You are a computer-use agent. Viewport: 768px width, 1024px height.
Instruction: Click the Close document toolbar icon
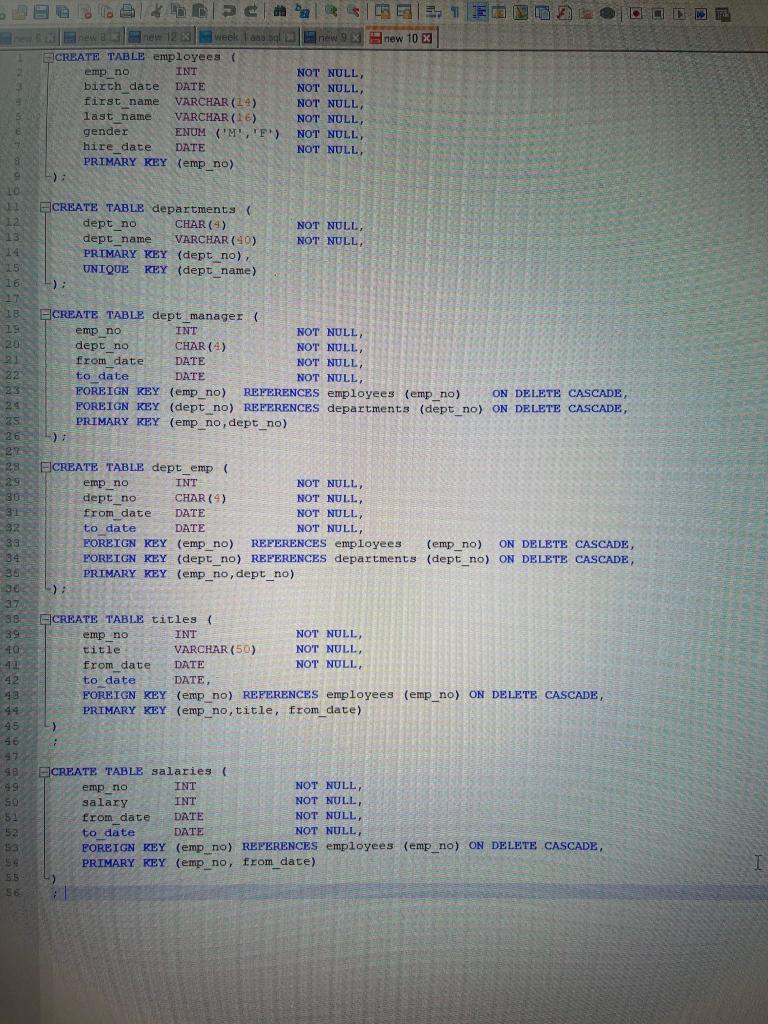(86, 12)
